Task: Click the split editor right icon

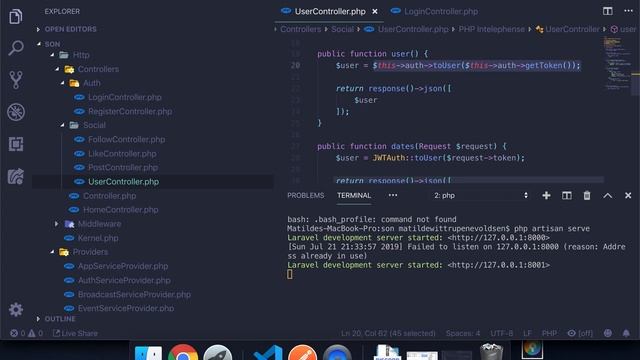Action: pos(607,11)
